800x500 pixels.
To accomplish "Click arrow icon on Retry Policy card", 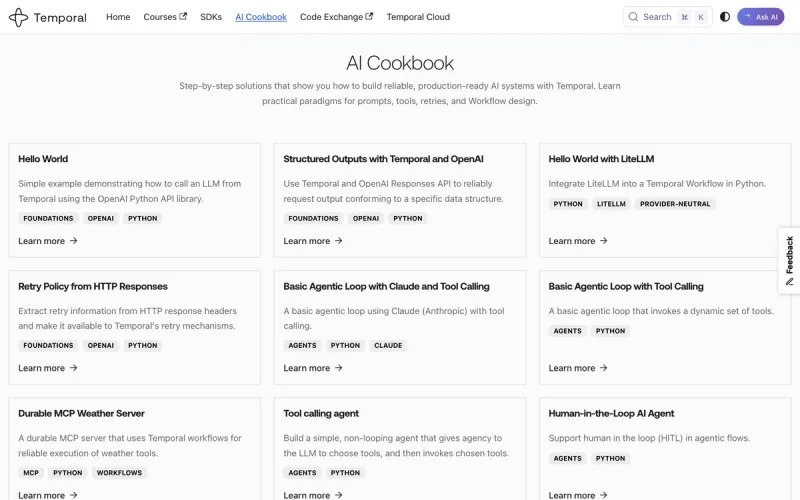I will [73, 367].
